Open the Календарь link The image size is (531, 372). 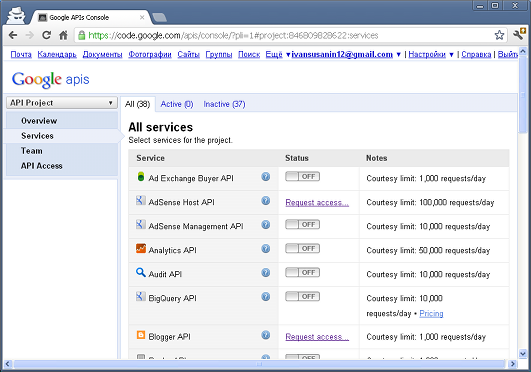tap(57, 54)
